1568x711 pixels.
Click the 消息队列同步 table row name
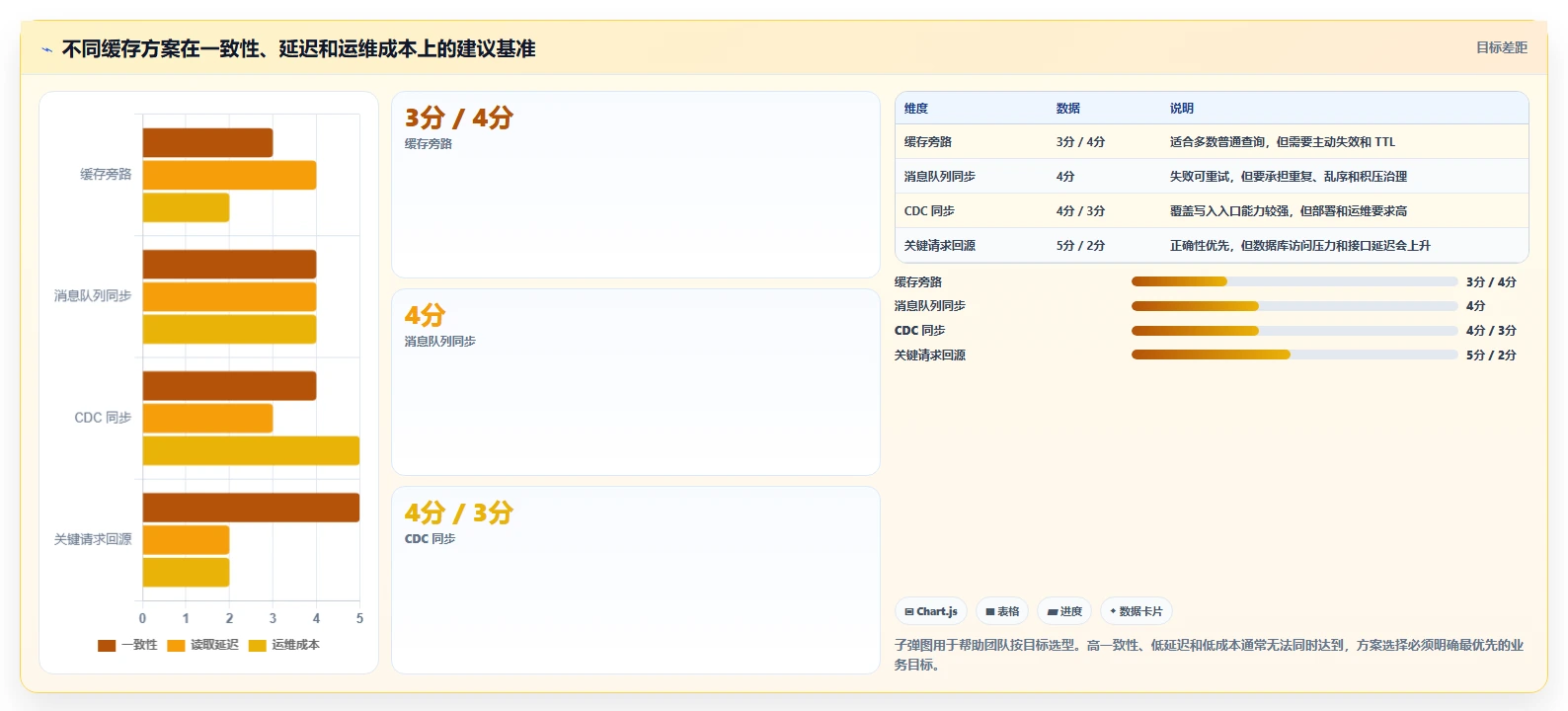(x=940, y=177)
